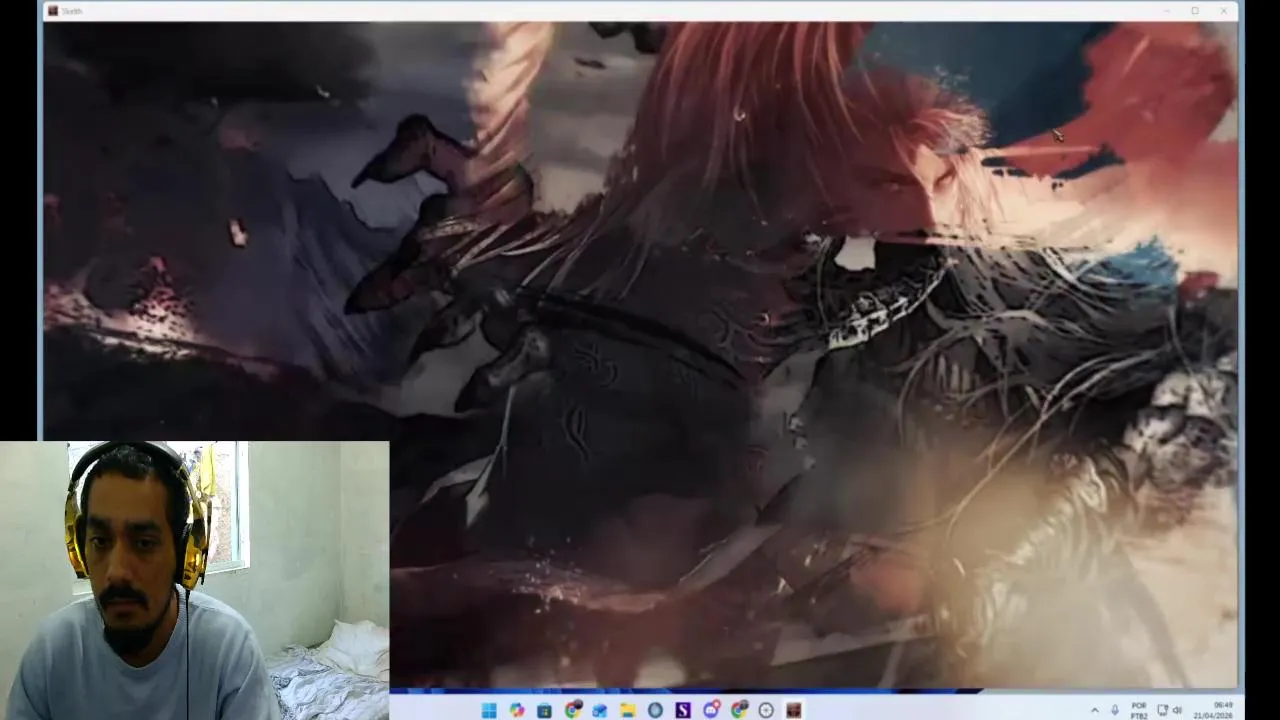Show hidden system tray icons chevron
This screenshot has height=720, width=1280.
(x=1094, y=710)
